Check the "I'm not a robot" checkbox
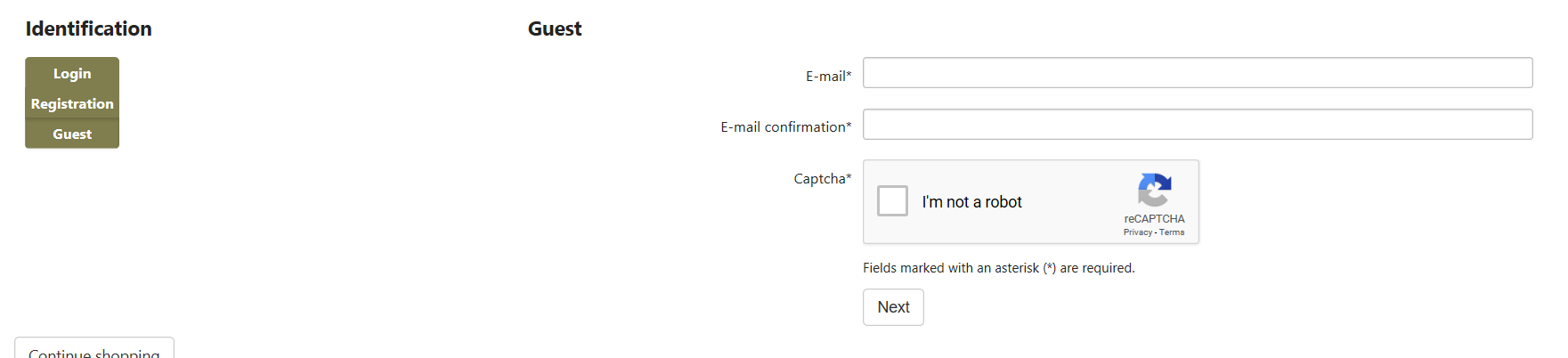Viewport: 1568px width, 358px height. (892, 201)
